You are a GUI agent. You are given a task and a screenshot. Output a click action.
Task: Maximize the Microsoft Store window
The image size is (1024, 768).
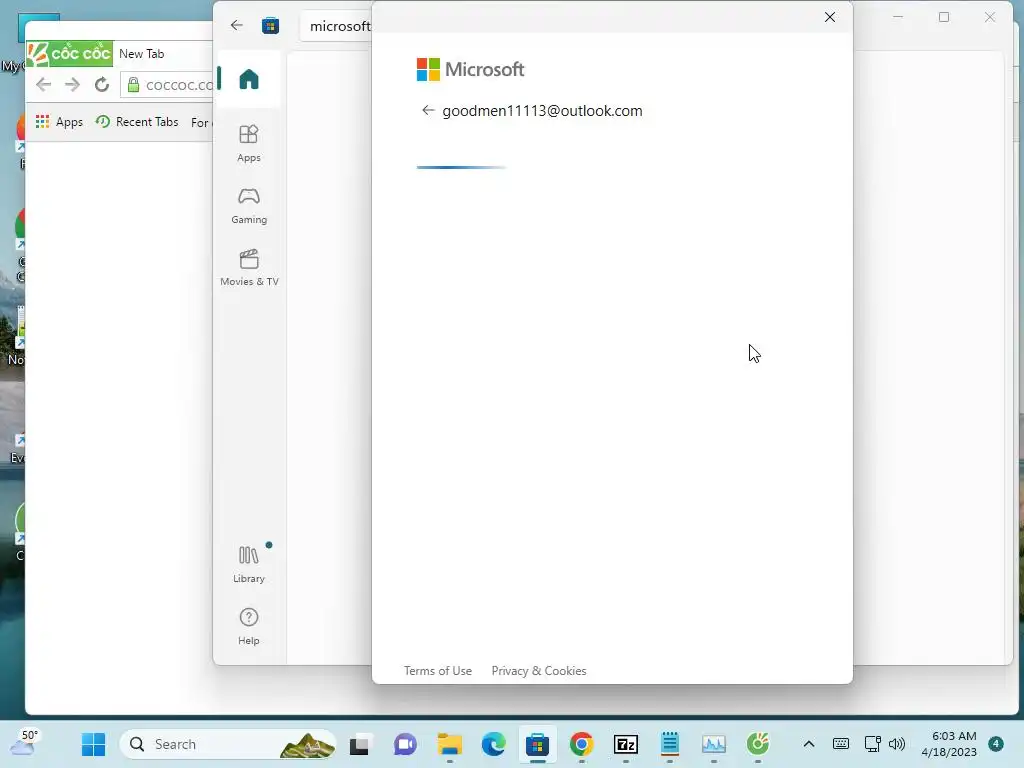(x=944, y=17)
